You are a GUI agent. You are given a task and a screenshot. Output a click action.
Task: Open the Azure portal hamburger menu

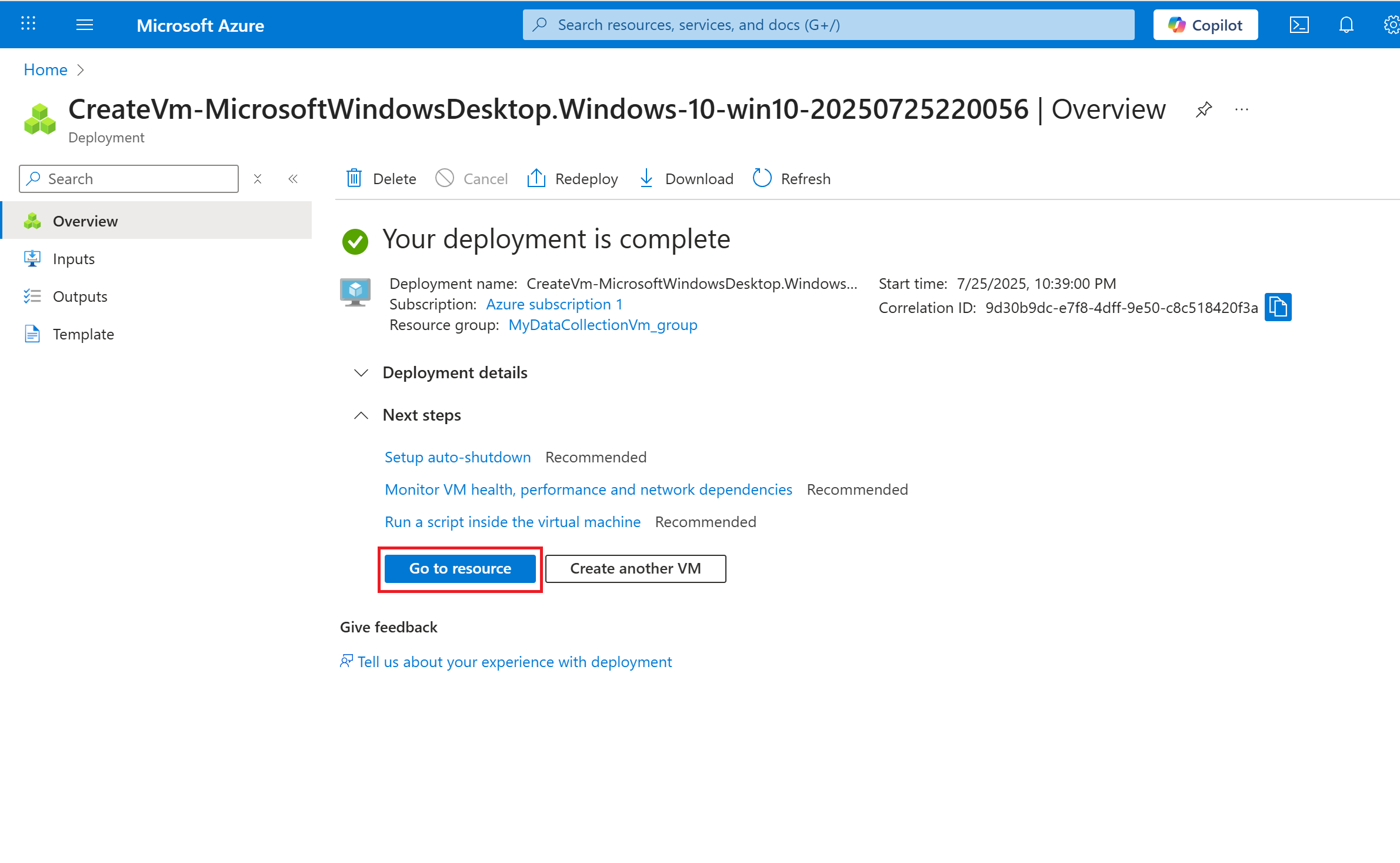85,25
